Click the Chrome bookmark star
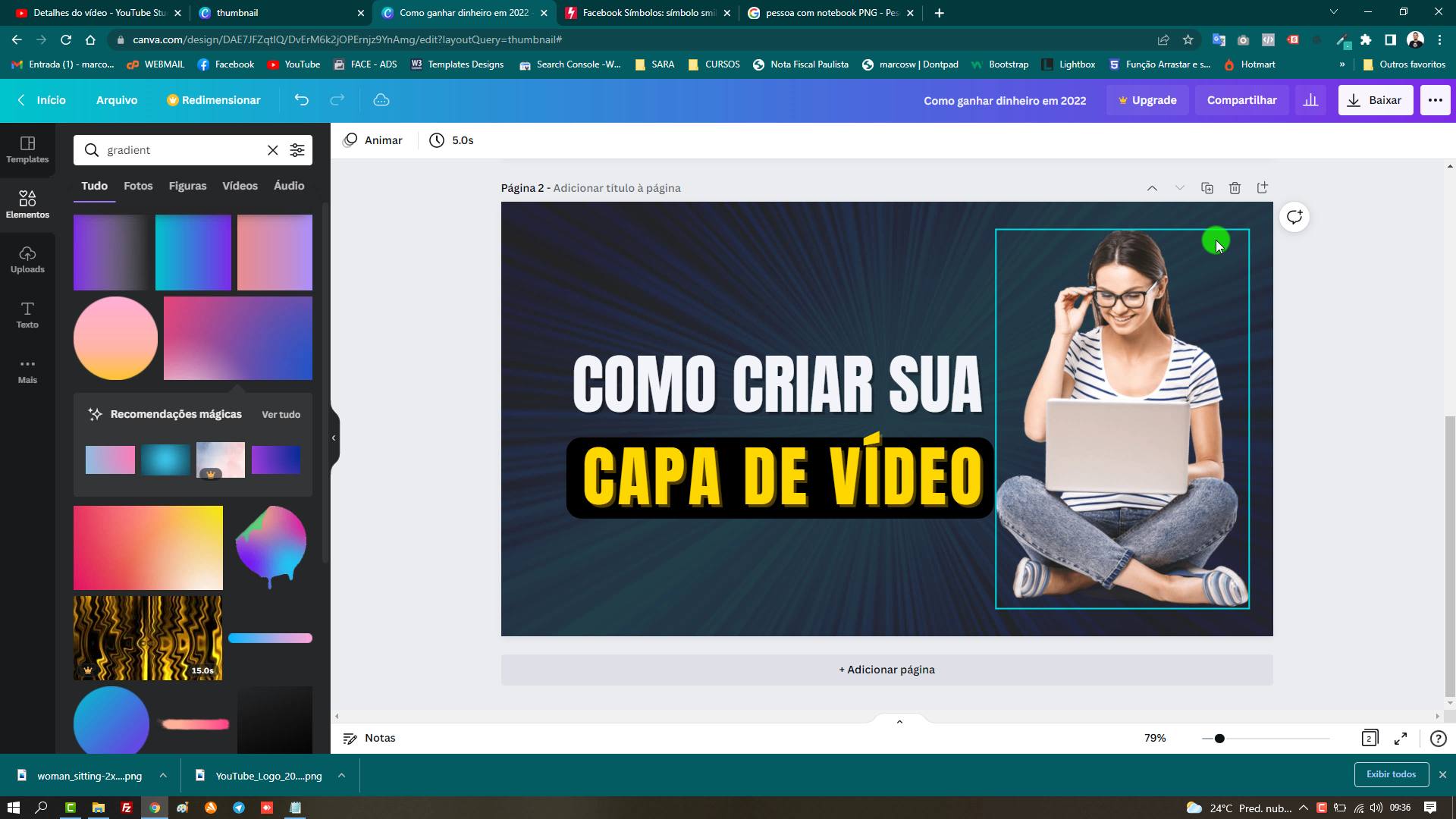 pos(1188,39)
